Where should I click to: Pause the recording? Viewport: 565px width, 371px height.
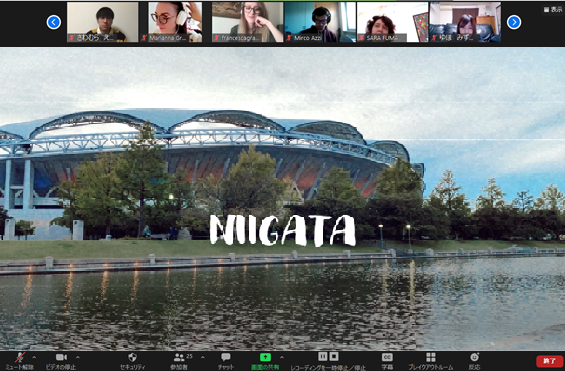pos(322,357)
